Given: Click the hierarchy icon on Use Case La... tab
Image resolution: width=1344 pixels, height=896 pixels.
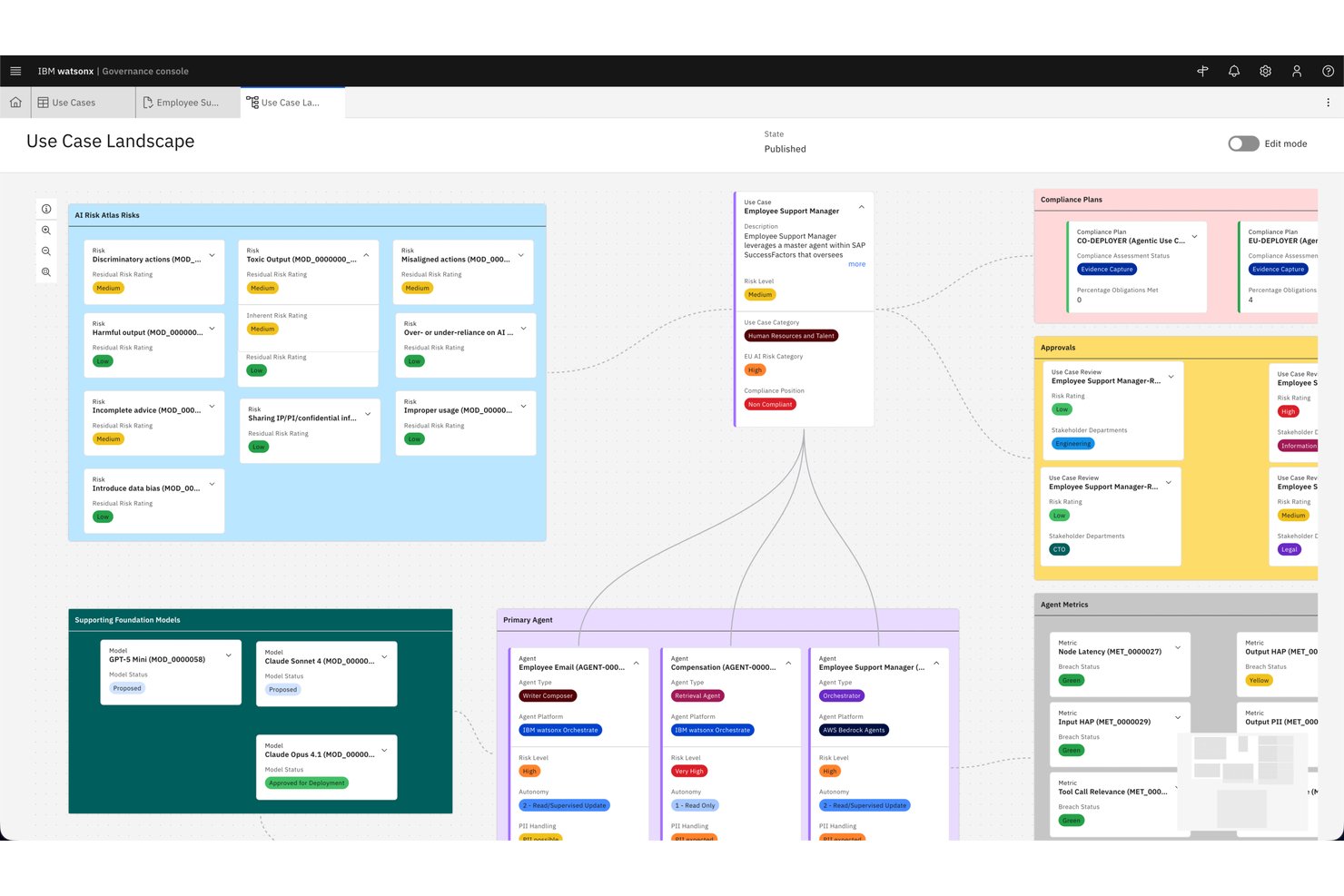Looking at the screenshot, I should click(x=252, y=103).
